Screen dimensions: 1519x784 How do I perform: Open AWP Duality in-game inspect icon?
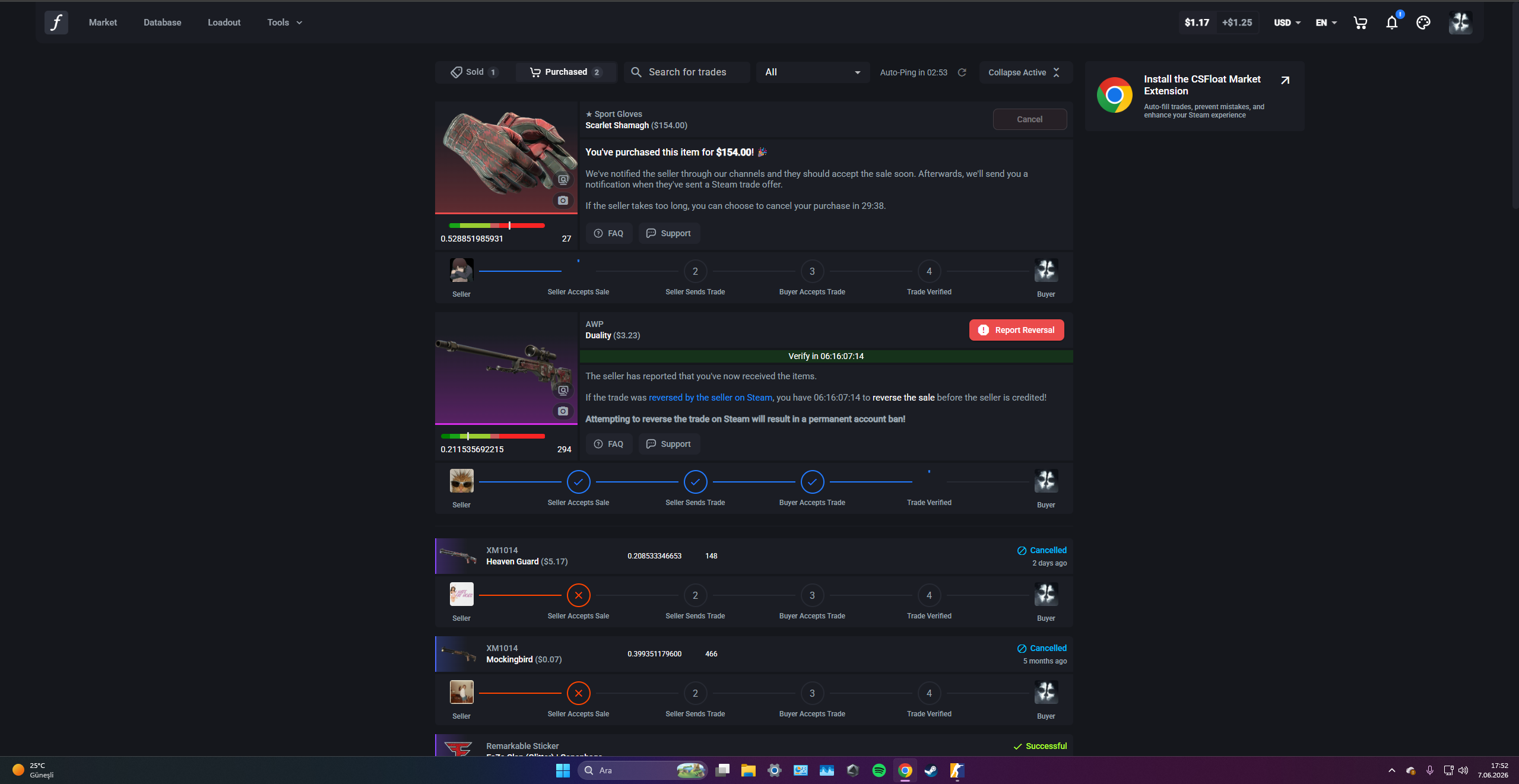point(563,390)
